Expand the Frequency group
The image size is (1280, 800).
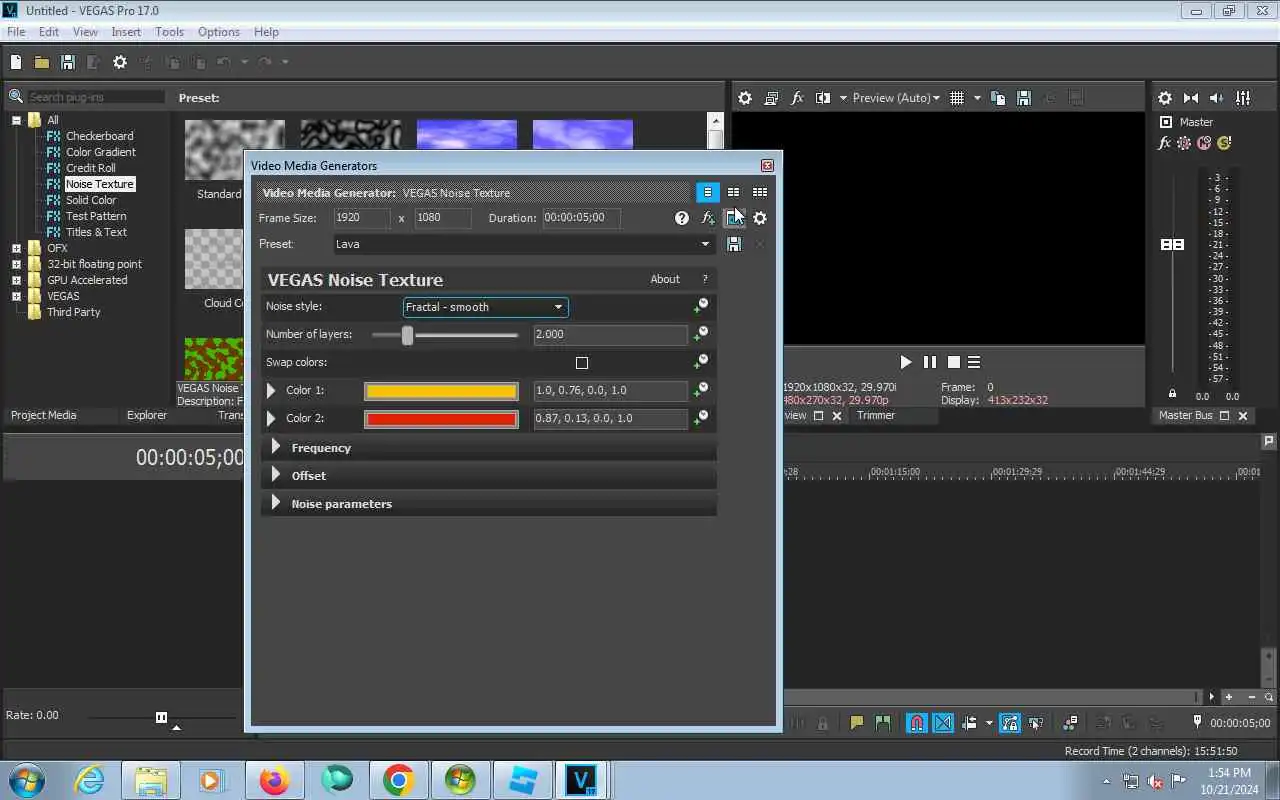[x=276, y=447]
